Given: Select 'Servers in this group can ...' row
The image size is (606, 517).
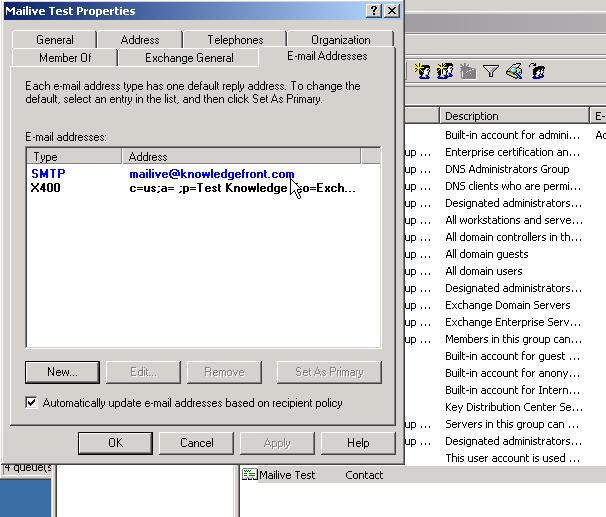Looking at the screenshot, I should tap(512, 424).
